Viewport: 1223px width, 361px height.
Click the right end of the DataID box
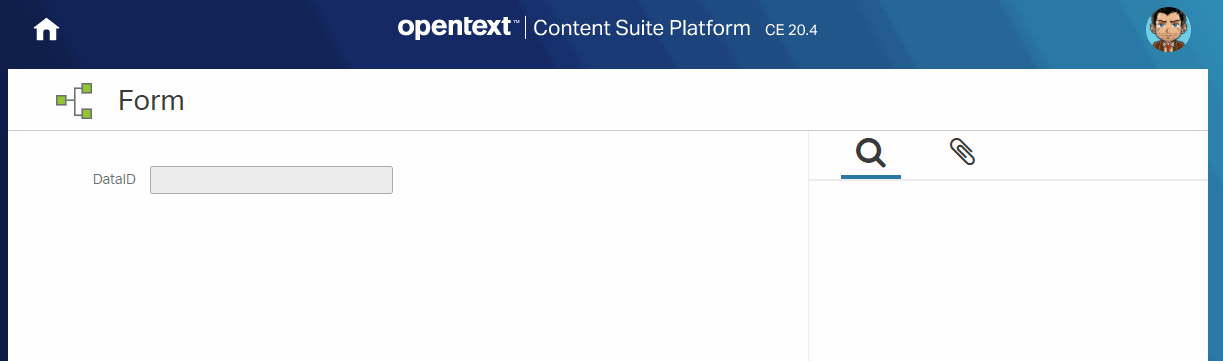pyautogui.click(x=385, y=180)
